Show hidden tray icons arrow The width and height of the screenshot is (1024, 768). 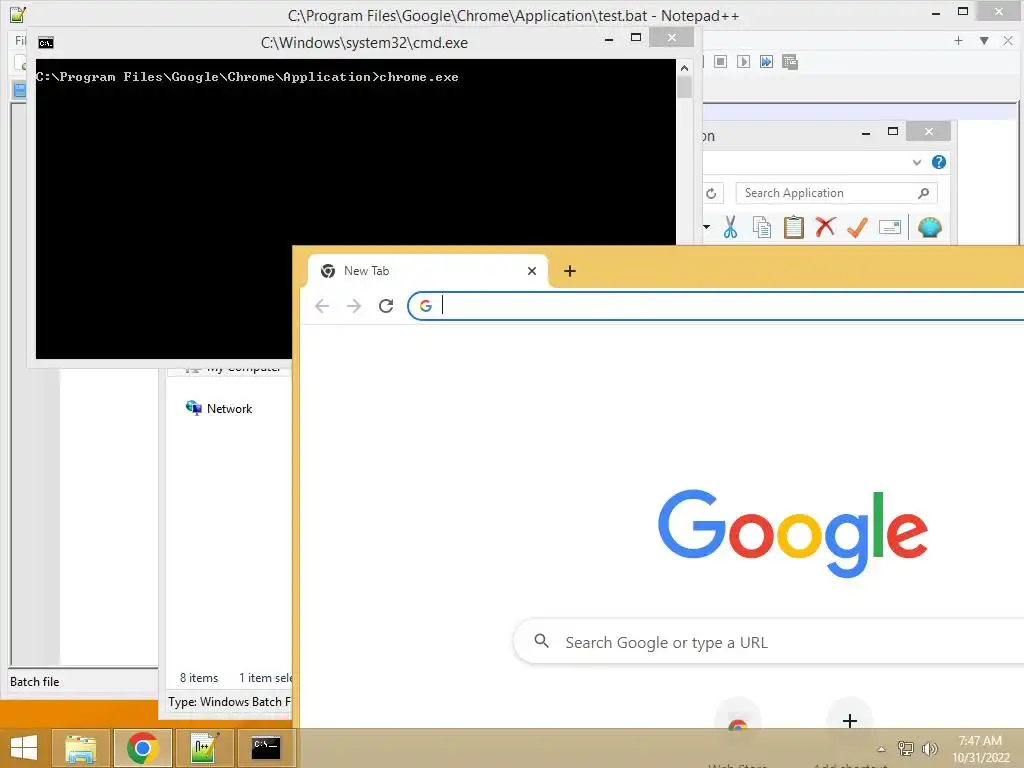pyautogui.click(x=881, y=749)
